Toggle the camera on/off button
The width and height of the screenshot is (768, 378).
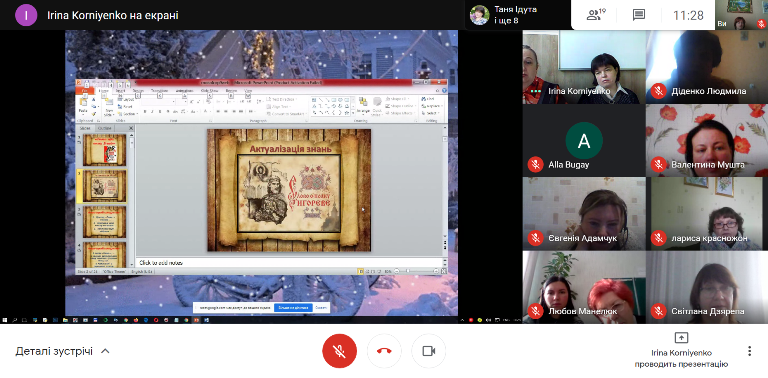click(x=429, y=351)
